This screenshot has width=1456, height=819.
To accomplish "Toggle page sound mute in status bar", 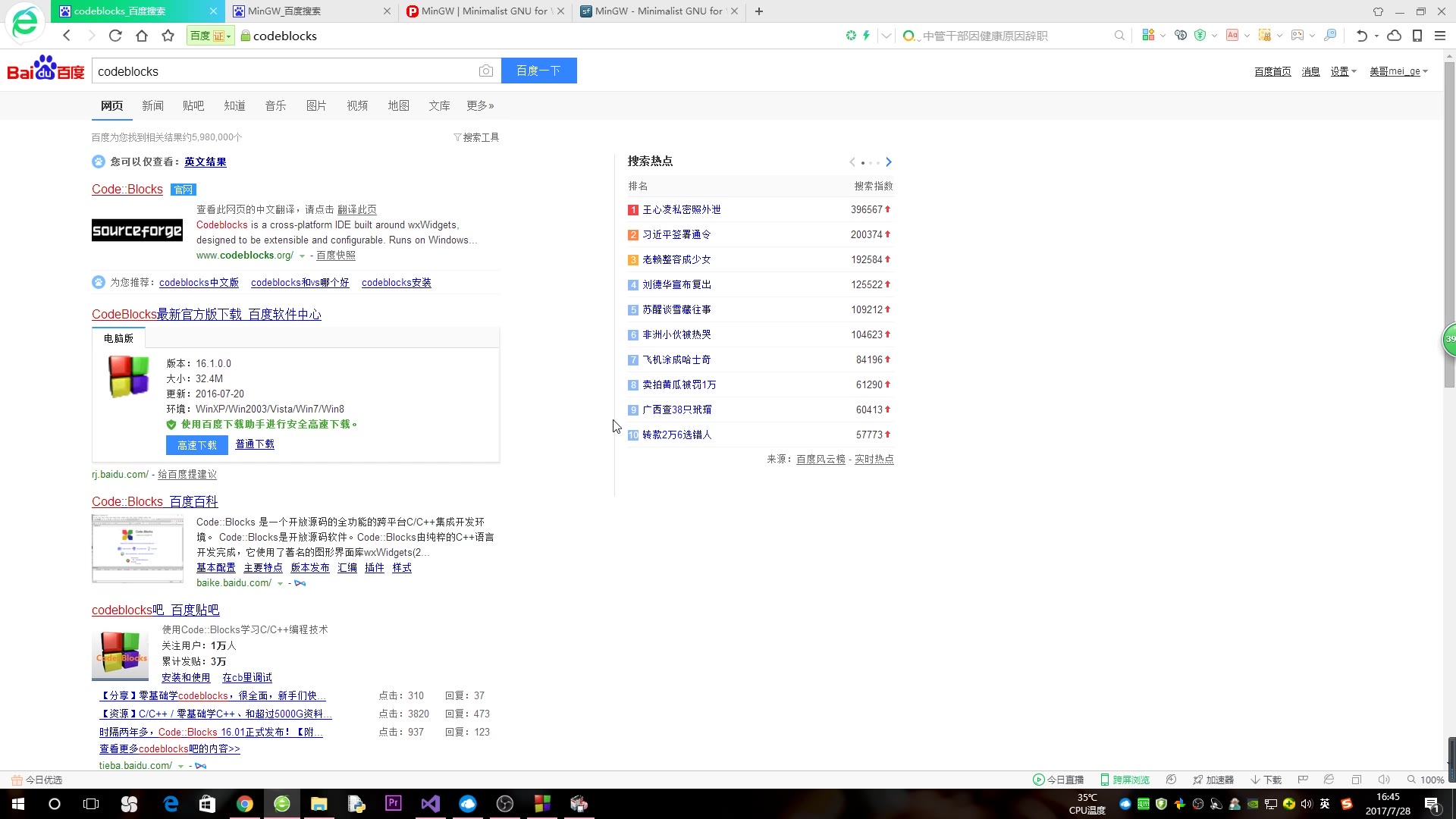I will (1384, 780).
